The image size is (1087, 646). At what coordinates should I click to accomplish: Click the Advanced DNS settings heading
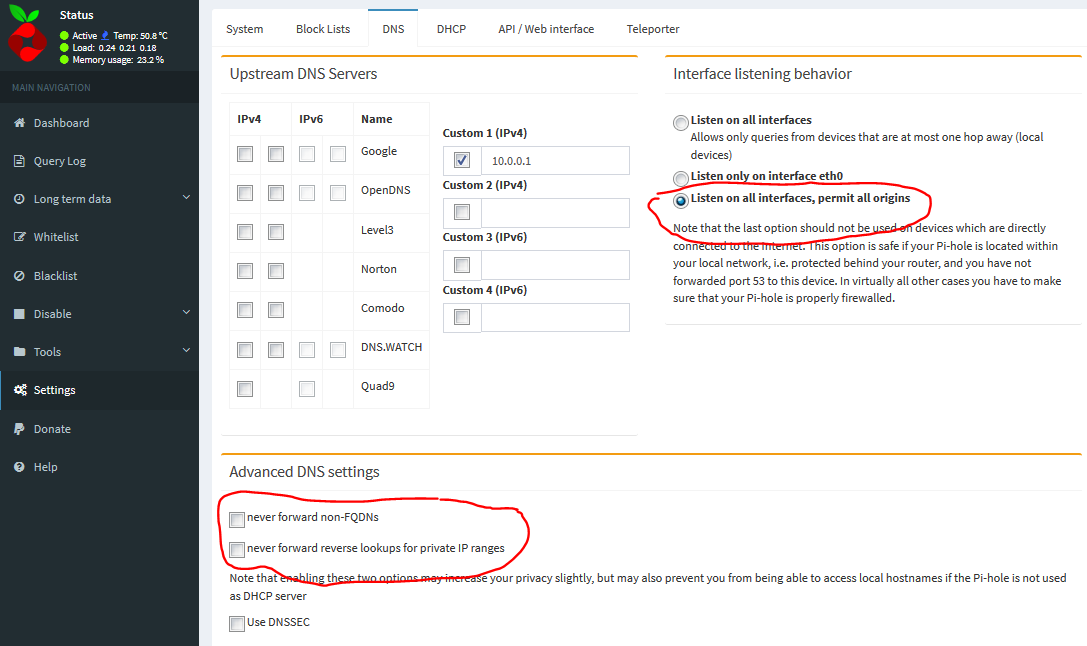coord(304,472)
